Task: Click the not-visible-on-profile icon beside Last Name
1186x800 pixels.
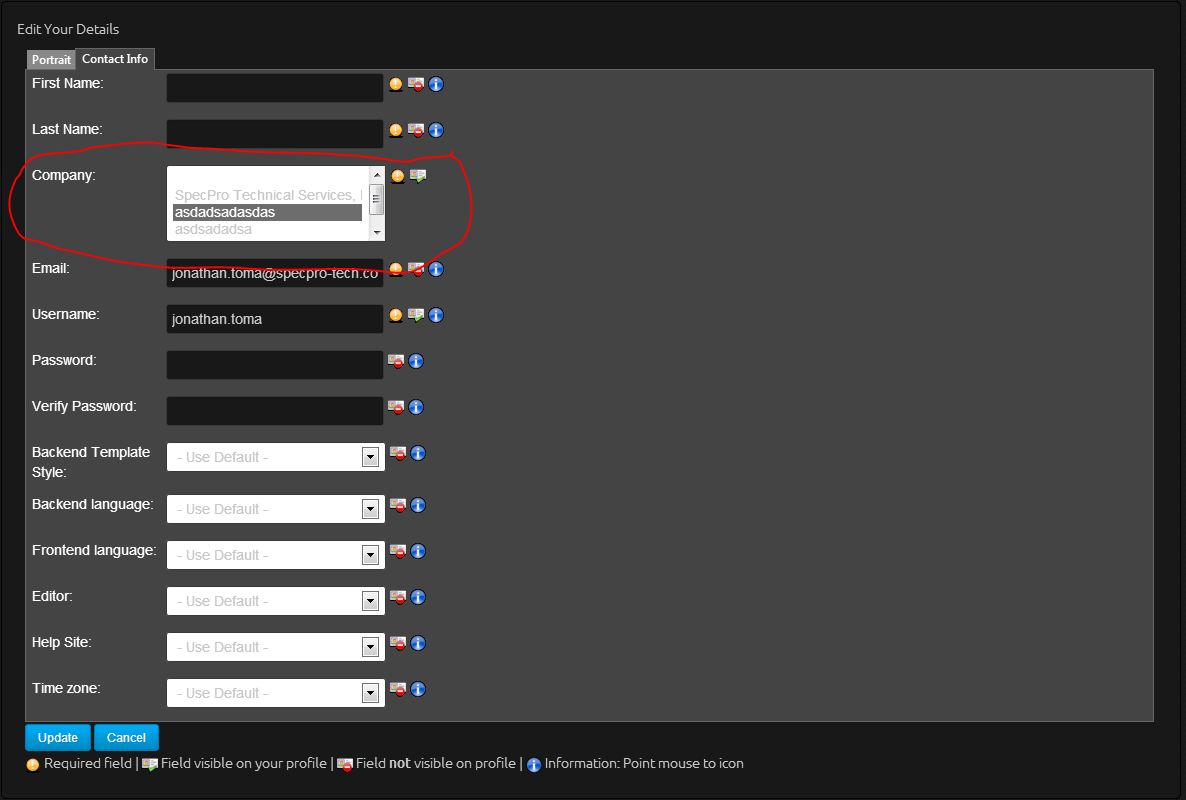Action: click(x=416, y=130)
